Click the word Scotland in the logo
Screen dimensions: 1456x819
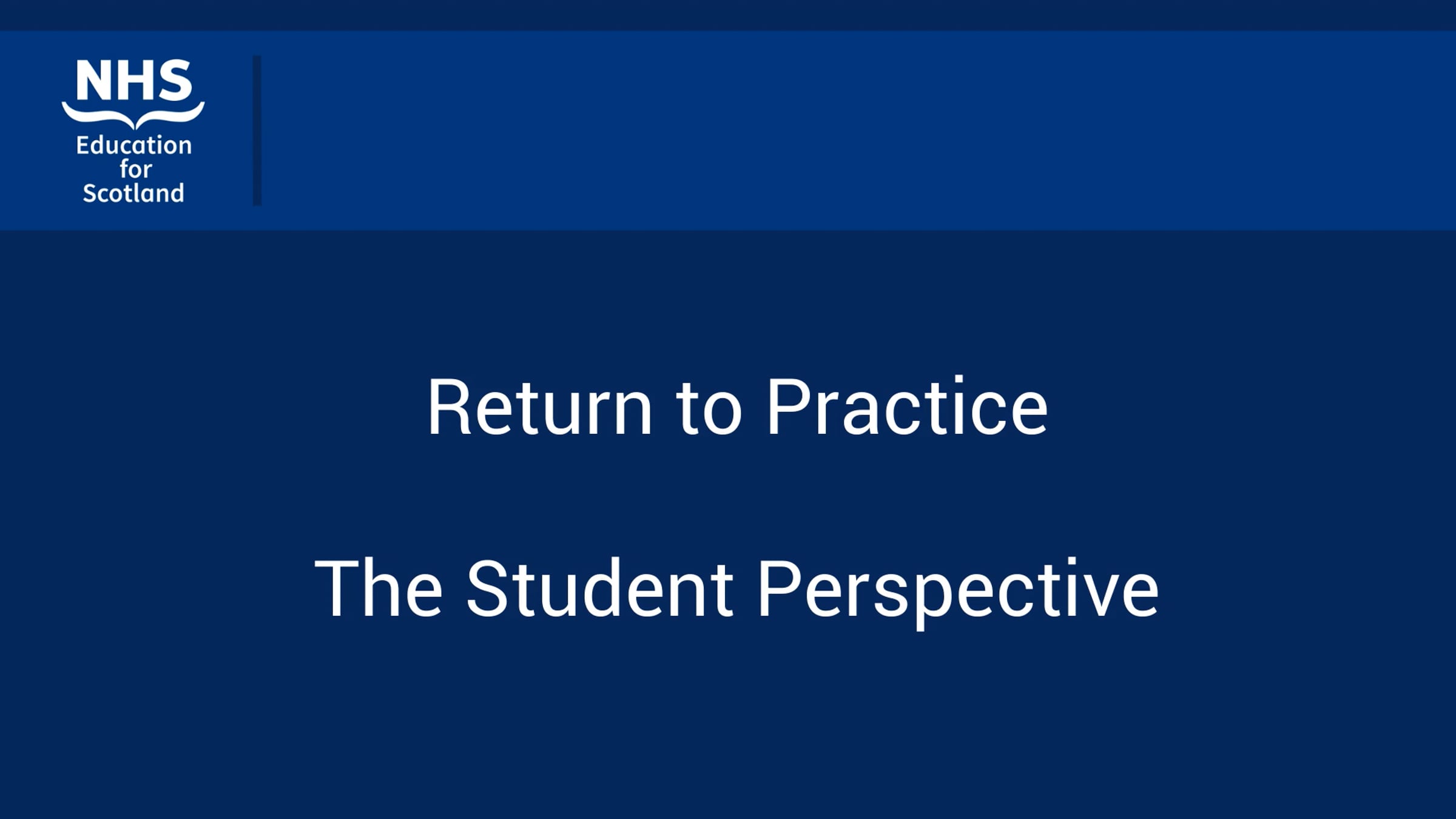[133, 193]
